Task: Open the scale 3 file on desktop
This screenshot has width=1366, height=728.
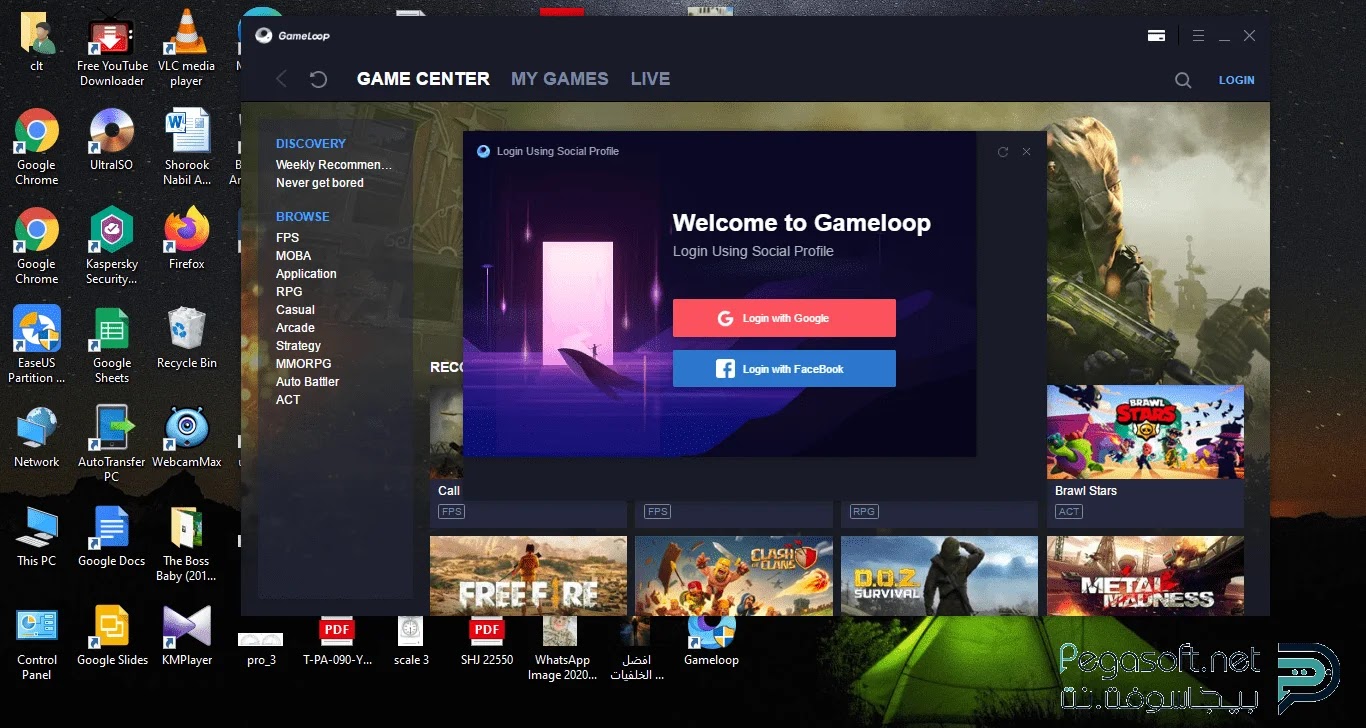Action: [411, 641]
